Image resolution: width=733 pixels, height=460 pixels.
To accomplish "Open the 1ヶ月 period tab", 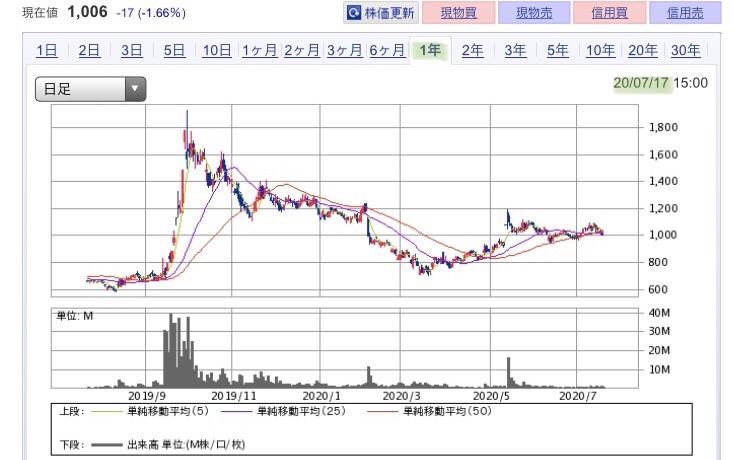I will [259, 50].
